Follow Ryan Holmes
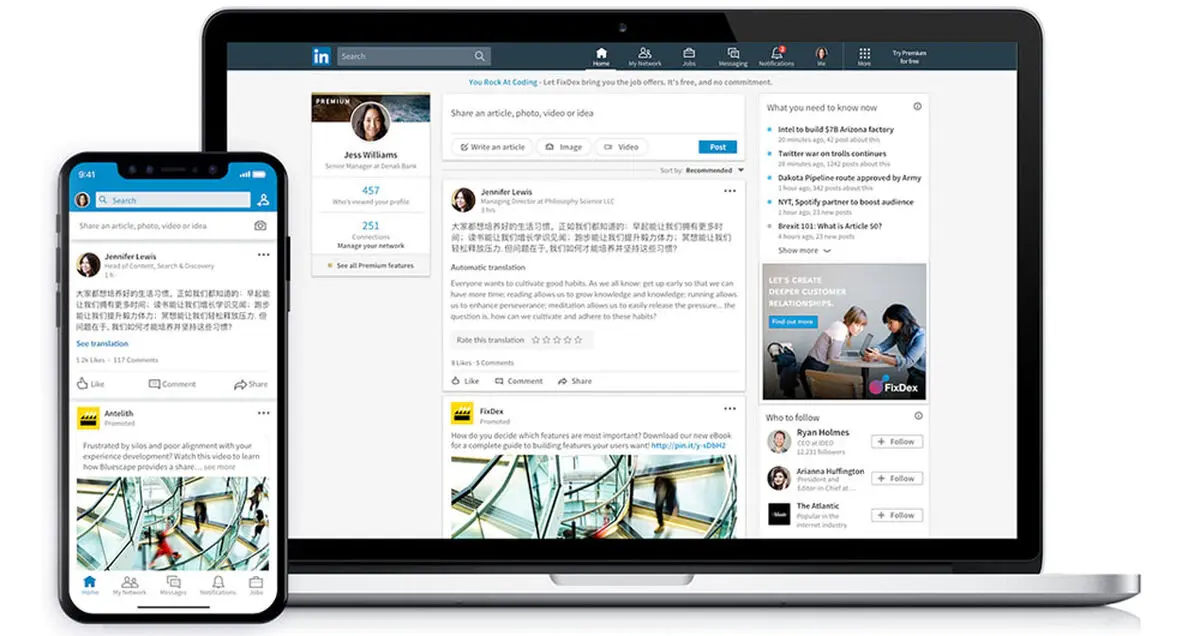Screen dimensions: 1200x636 [x=897, y=441]
